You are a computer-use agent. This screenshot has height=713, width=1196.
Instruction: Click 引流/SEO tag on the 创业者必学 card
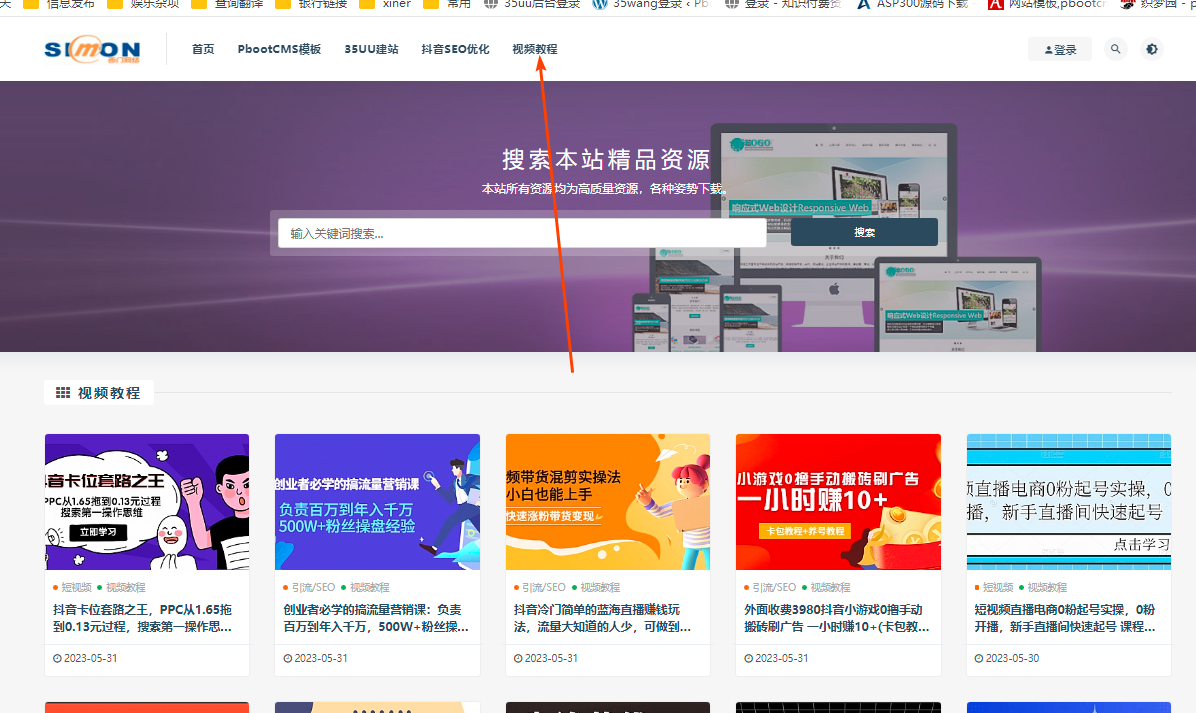pyautogui.click(x=313, y=587)
